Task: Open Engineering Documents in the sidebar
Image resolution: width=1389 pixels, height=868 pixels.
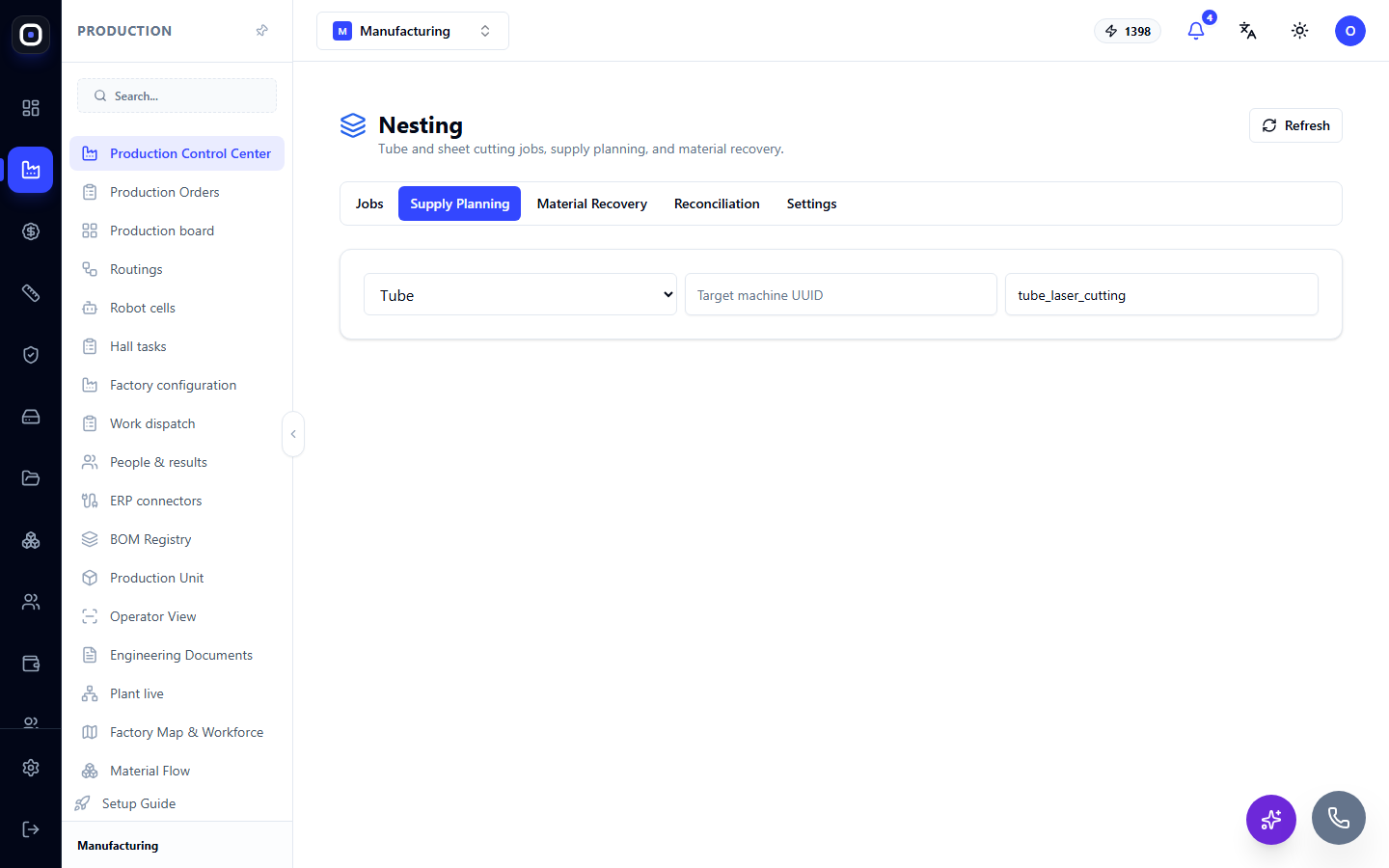Action: [177, 655]
